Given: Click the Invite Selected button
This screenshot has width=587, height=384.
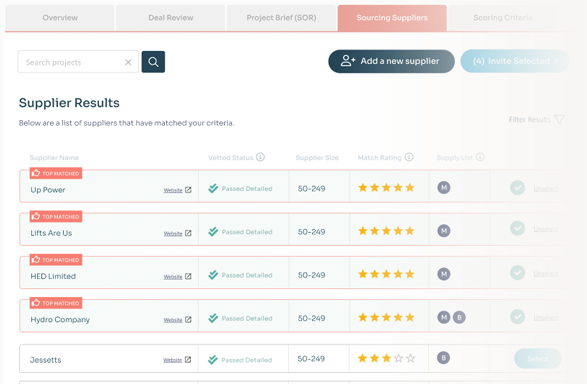Looking at the screenshot, I should (x=514, y=61).
